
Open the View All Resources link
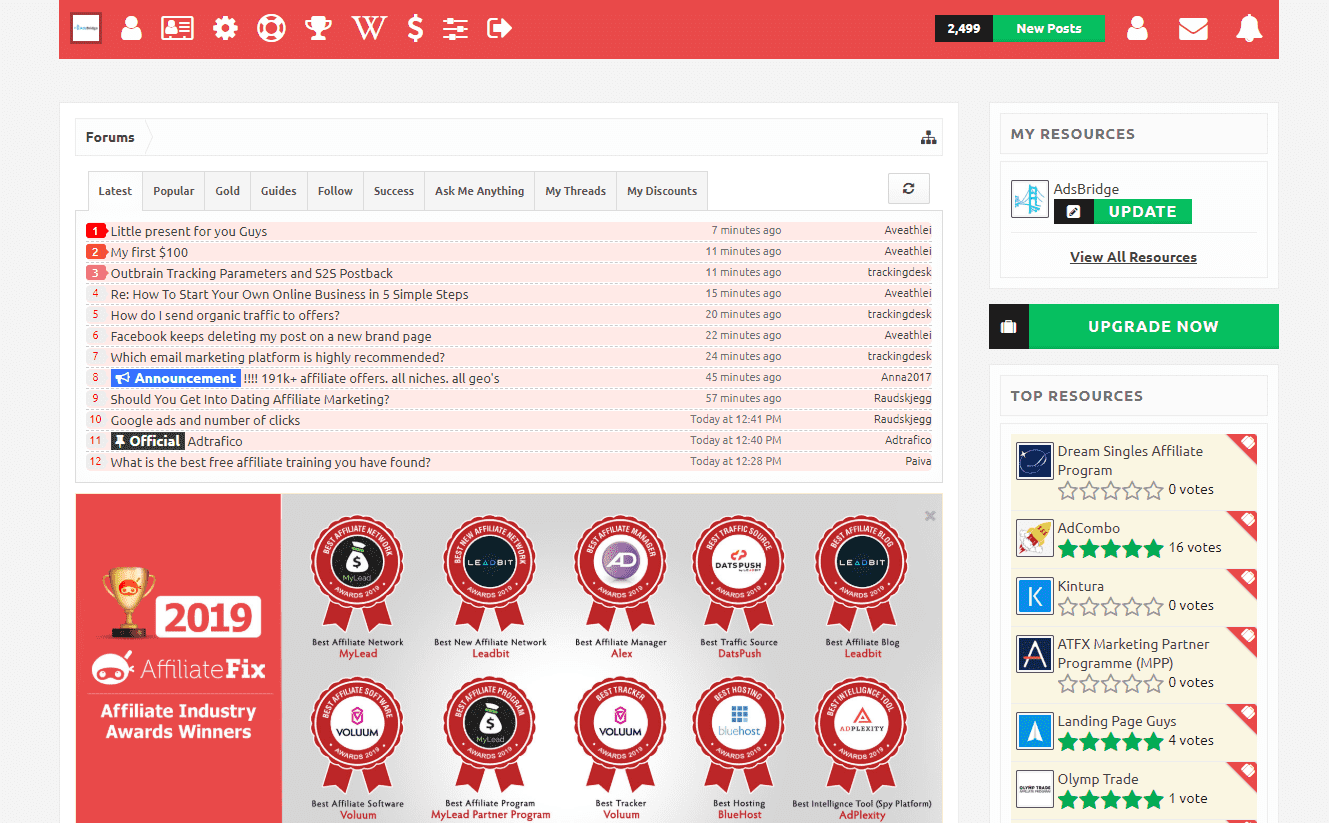click(x=1133, y=257)
